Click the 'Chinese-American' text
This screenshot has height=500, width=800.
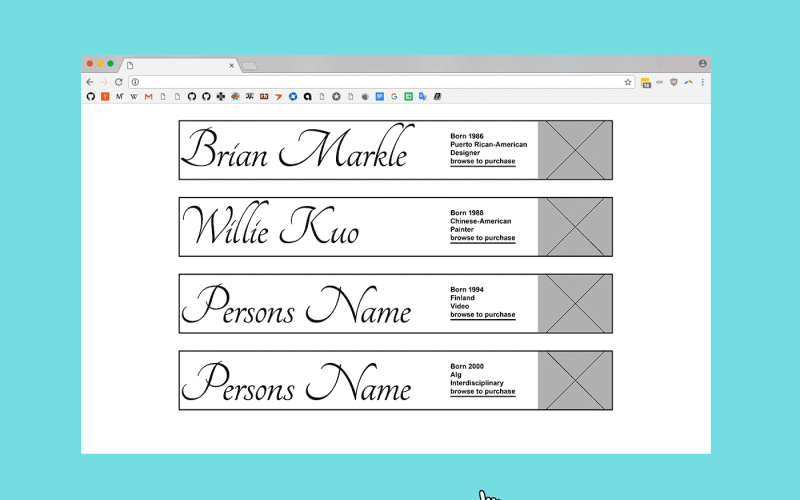(x=481, y=221)
